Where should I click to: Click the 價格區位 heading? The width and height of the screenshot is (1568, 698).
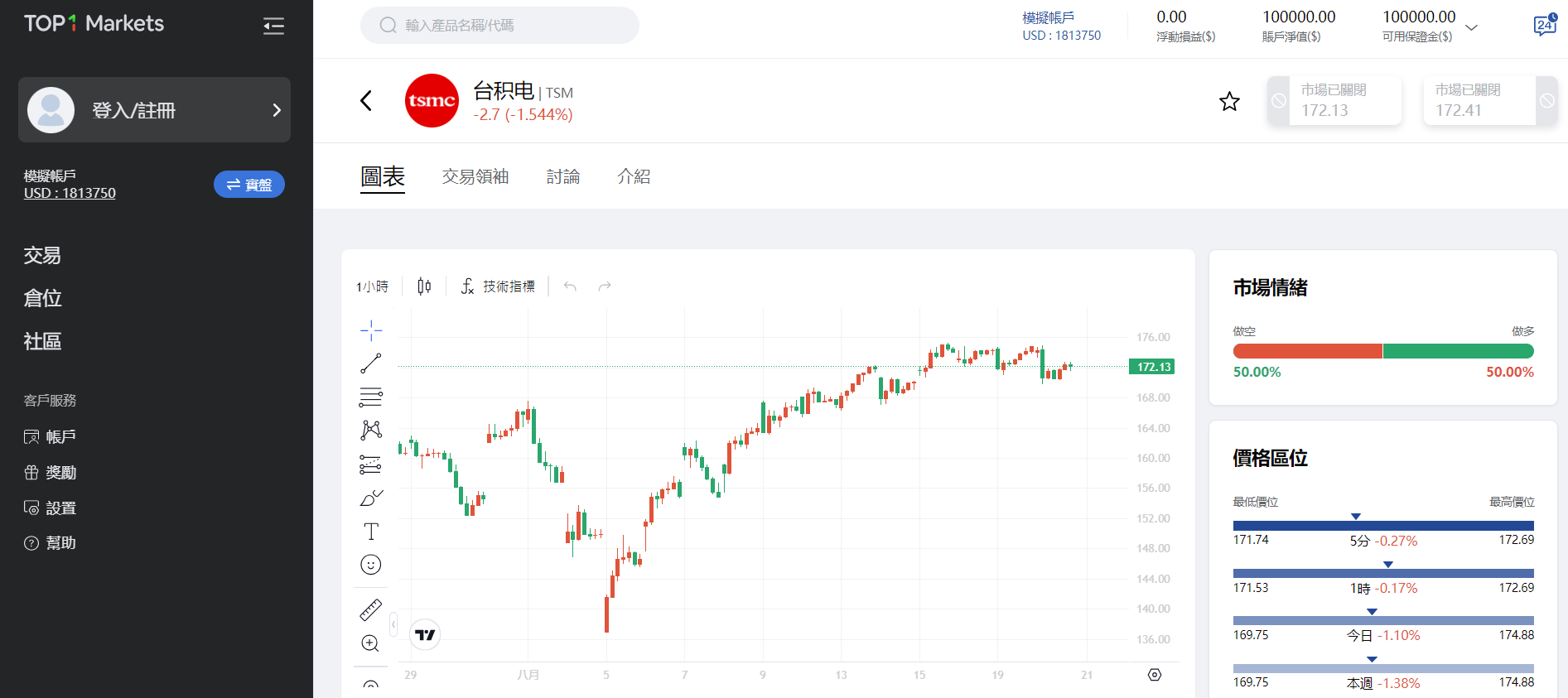[1271, 459]
